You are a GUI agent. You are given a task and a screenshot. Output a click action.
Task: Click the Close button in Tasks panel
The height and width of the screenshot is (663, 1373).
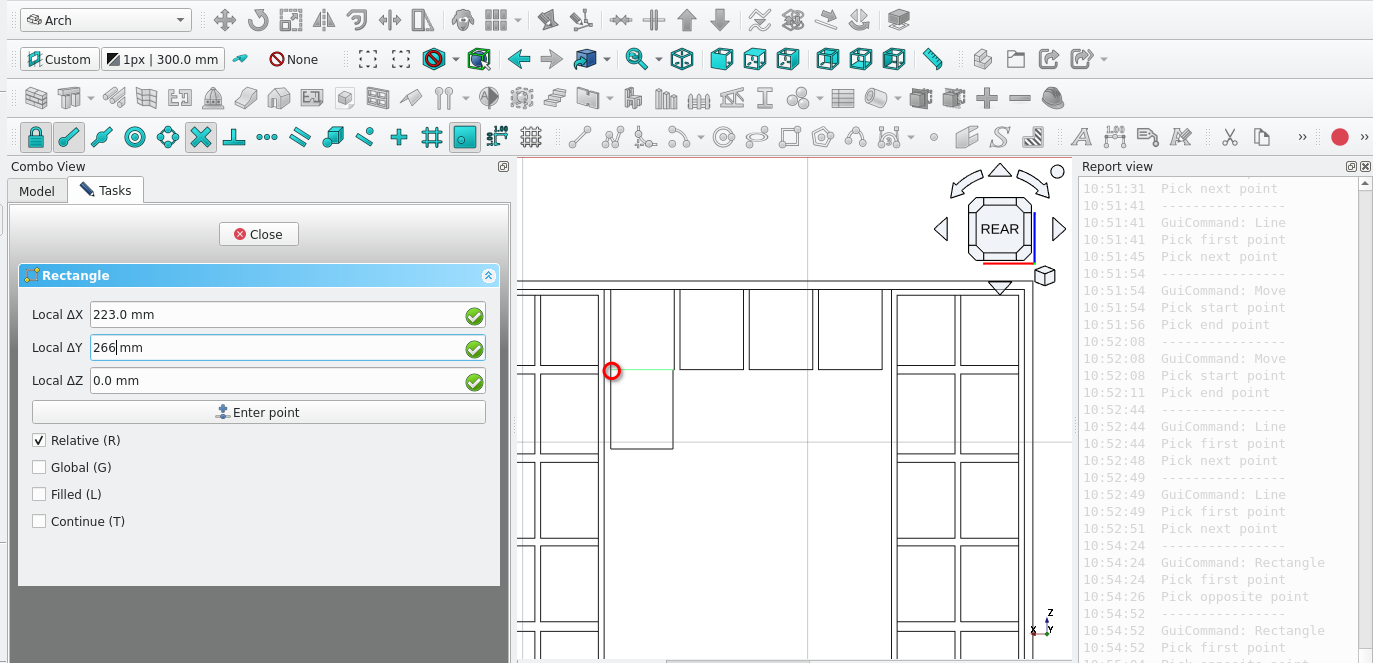point(258,234)
